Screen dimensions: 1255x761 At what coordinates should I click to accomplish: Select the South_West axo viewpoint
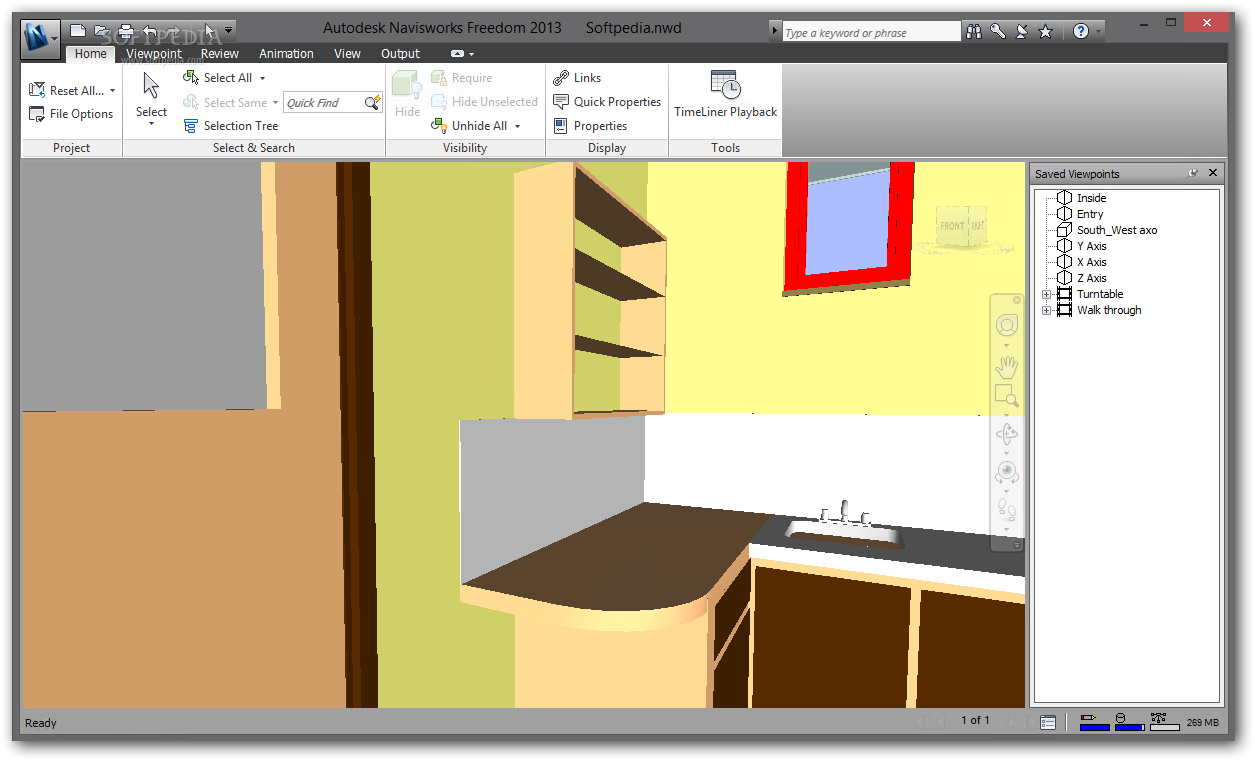click(x=1107, y=230)
